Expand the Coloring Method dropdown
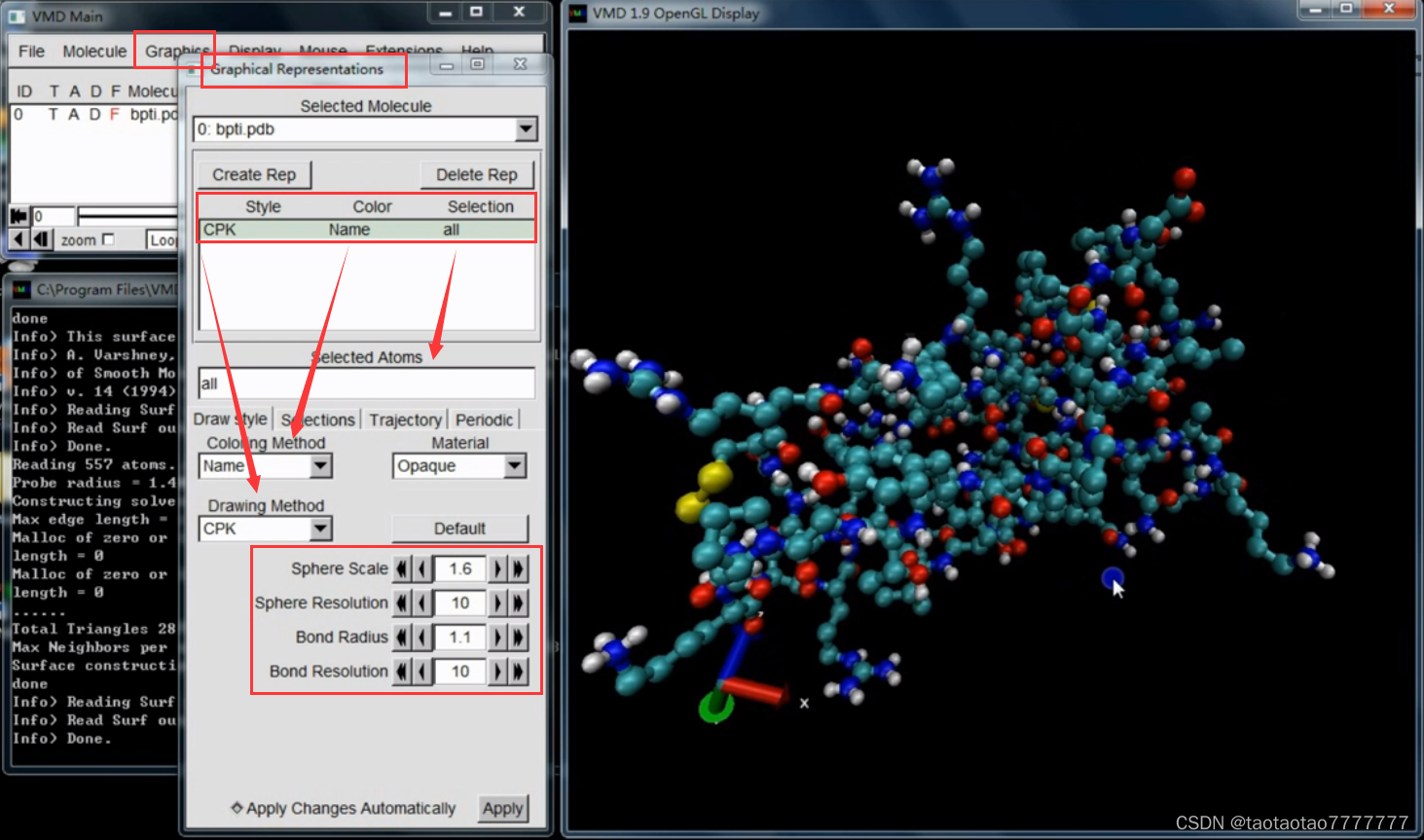1424x840 pixels. pos(320,466)
